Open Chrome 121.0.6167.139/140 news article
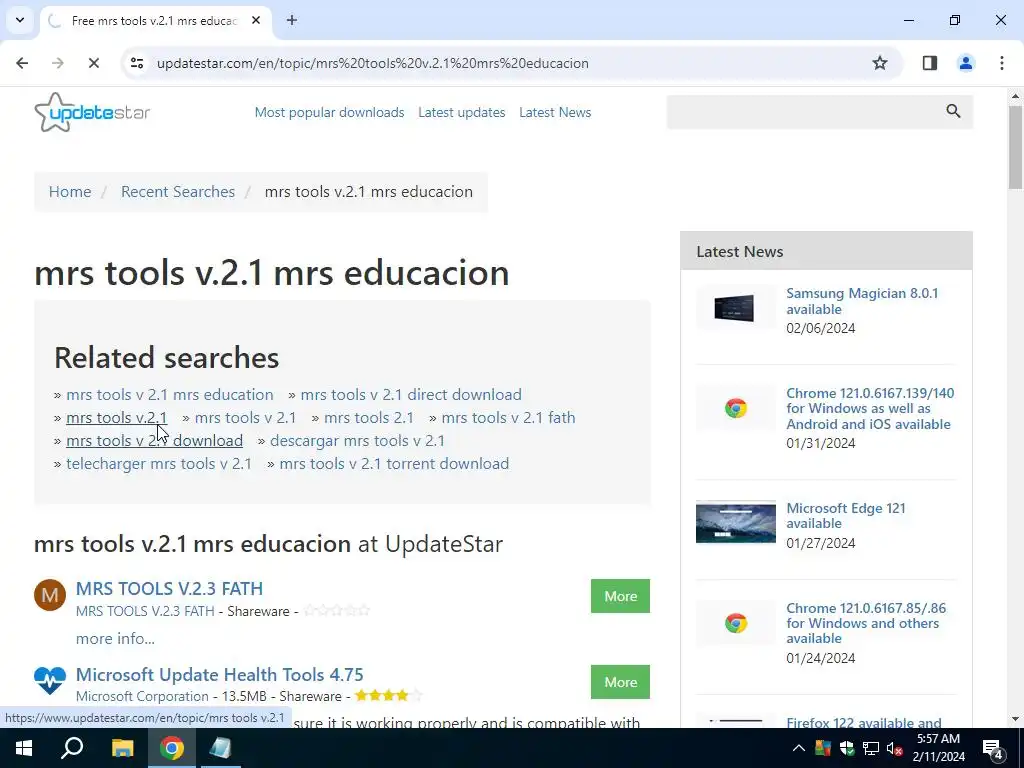This screenshot has height=768, width=1024. 870,408
